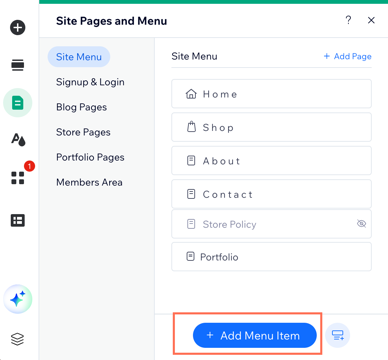Click the shopping bag icon beside Shop
The width and height of the screenshot is (388, 360).
[191, 127]
